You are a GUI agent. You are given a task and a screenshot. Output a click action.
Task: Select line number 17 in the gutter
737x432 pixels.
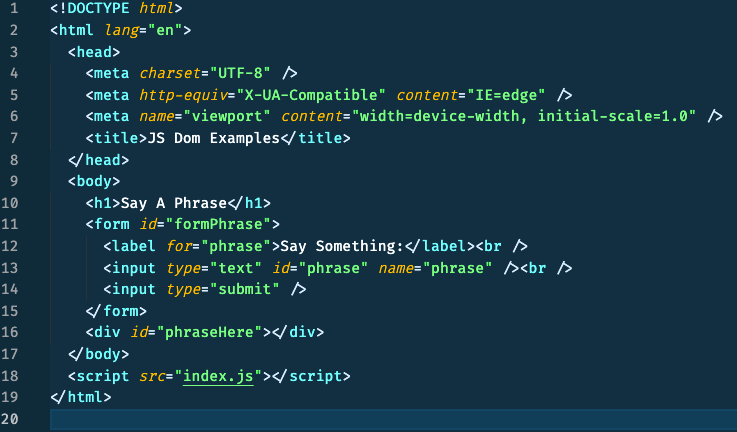(9, 354)
